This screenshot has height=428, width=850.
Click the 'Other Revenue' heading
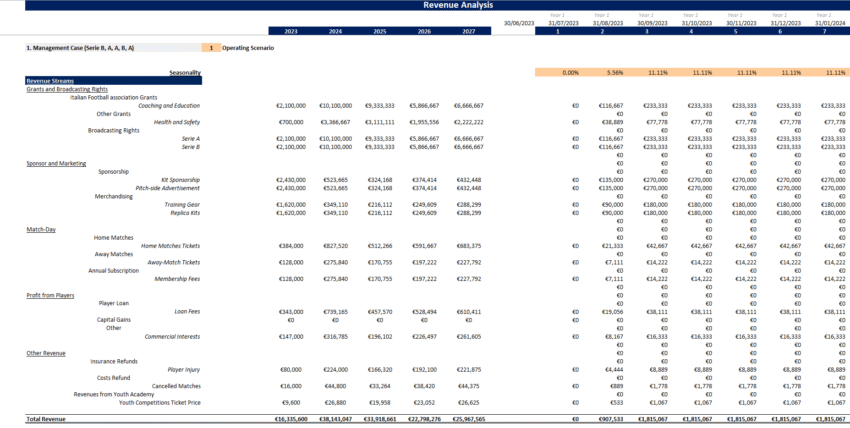46,353
